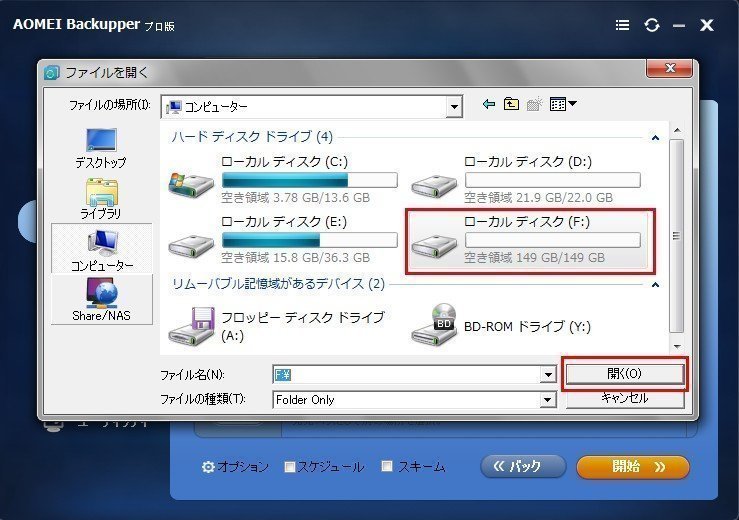739x520 pixels.
Task: Toggle the スキーム checkbox
Action: point(386,466)
